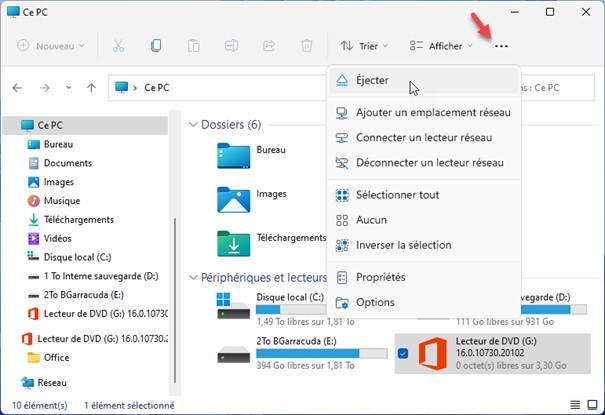This screenshot has height=415, width=605.
Task: Expand the Trier sort dropdown
Action: (363, 46)
